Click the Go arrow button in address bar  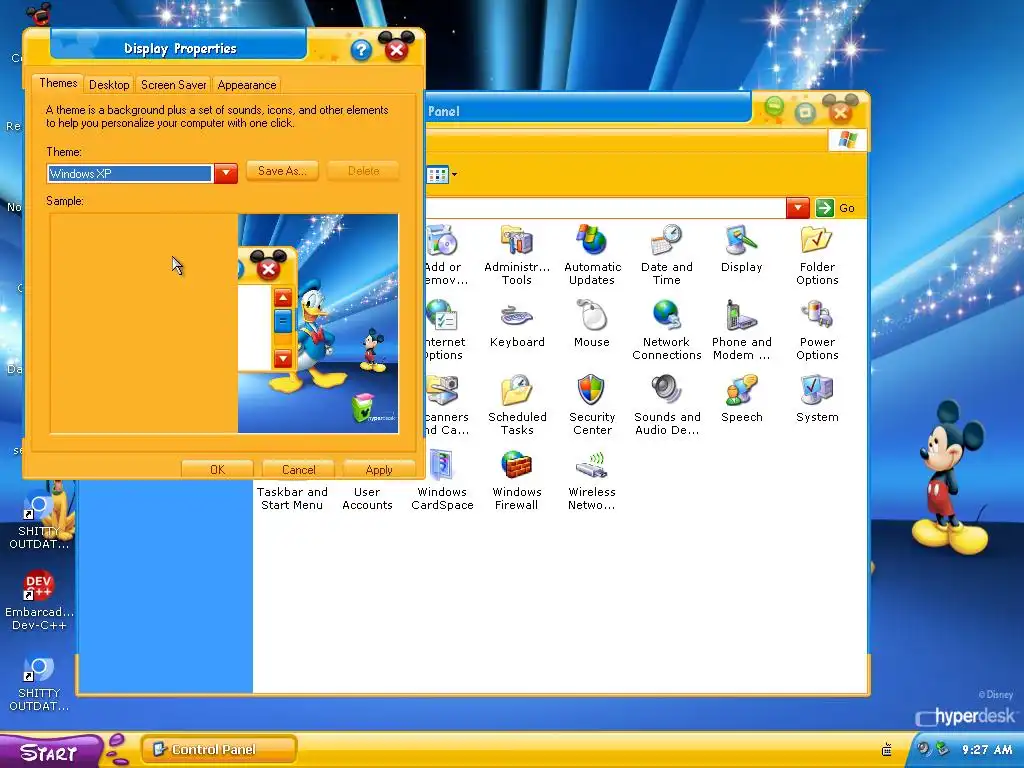point(824,208)
